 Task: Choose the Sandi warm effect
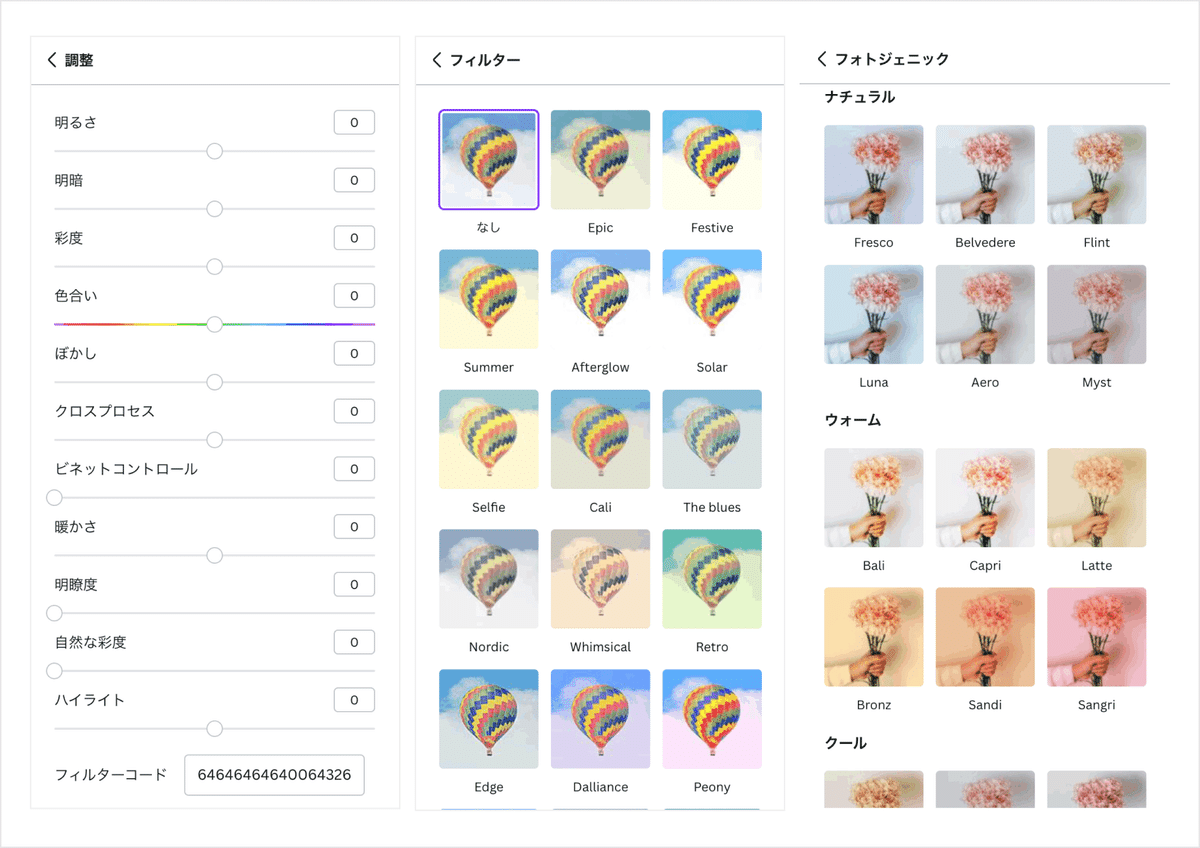(985, 637)
